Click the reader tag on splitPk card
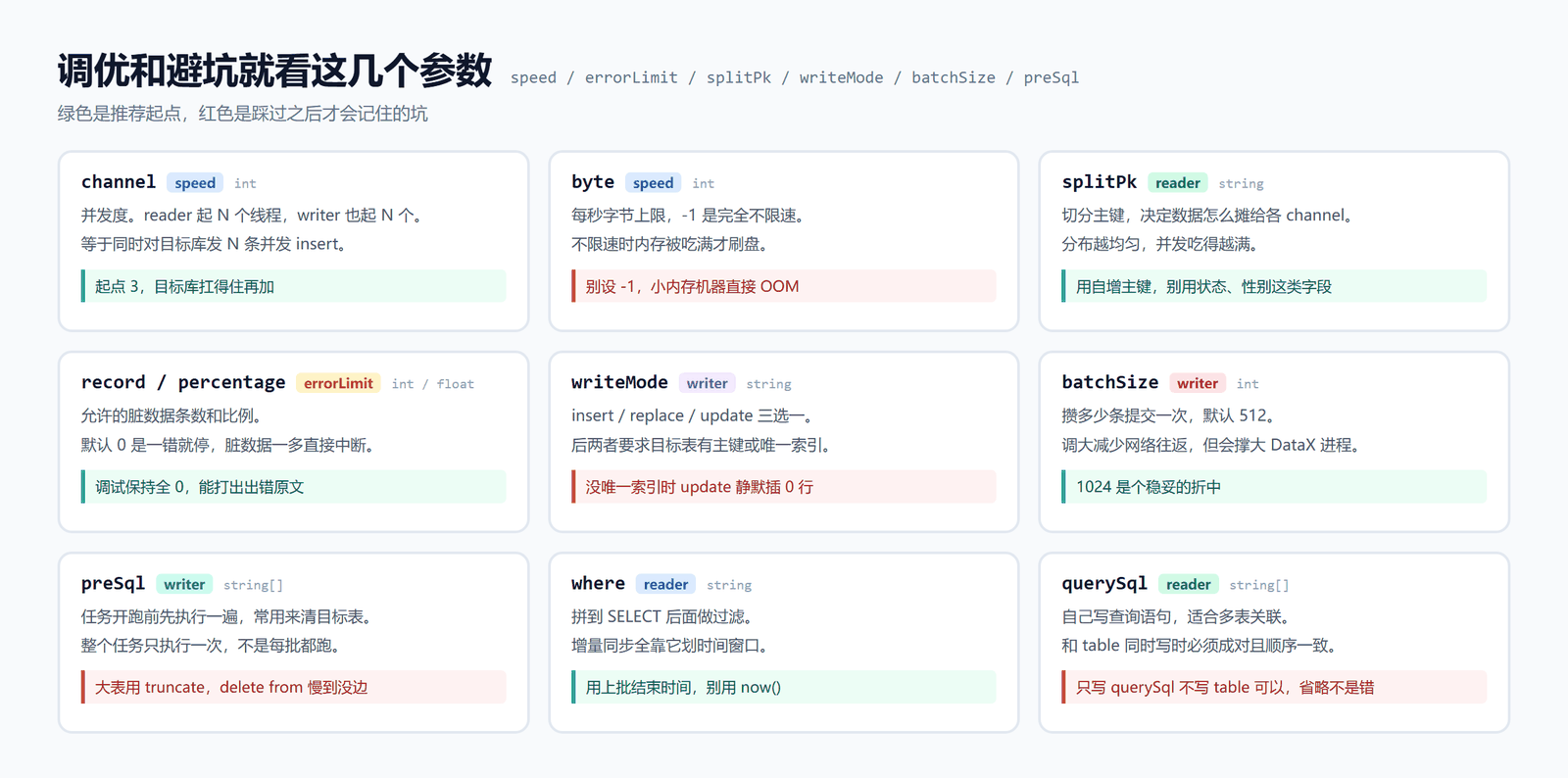Image resolution: width=1568 pixels, height=778 pixels. point(1177,183)
